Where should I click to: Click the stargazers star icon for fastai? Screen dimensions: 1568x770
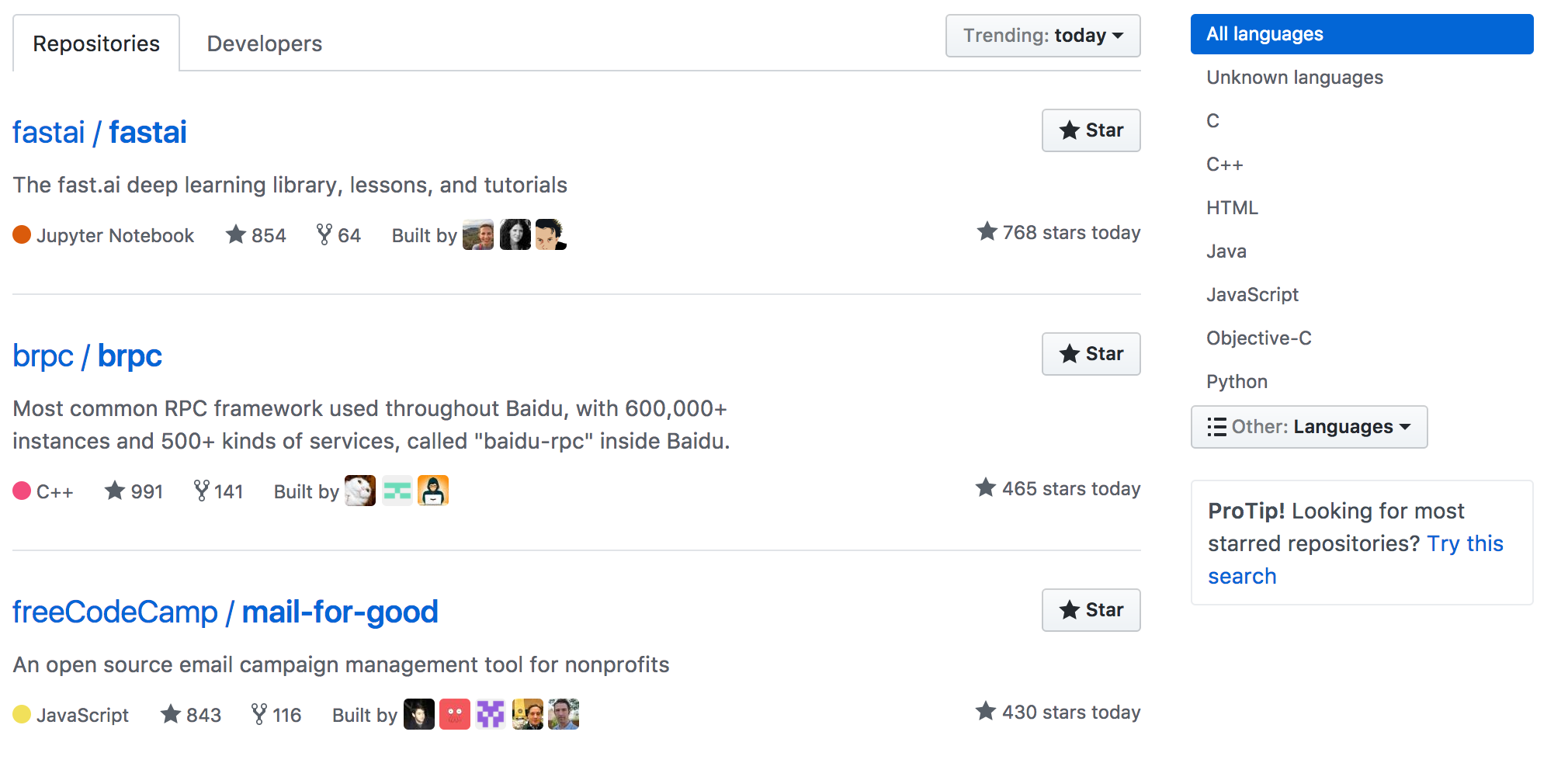click(236, 234)
